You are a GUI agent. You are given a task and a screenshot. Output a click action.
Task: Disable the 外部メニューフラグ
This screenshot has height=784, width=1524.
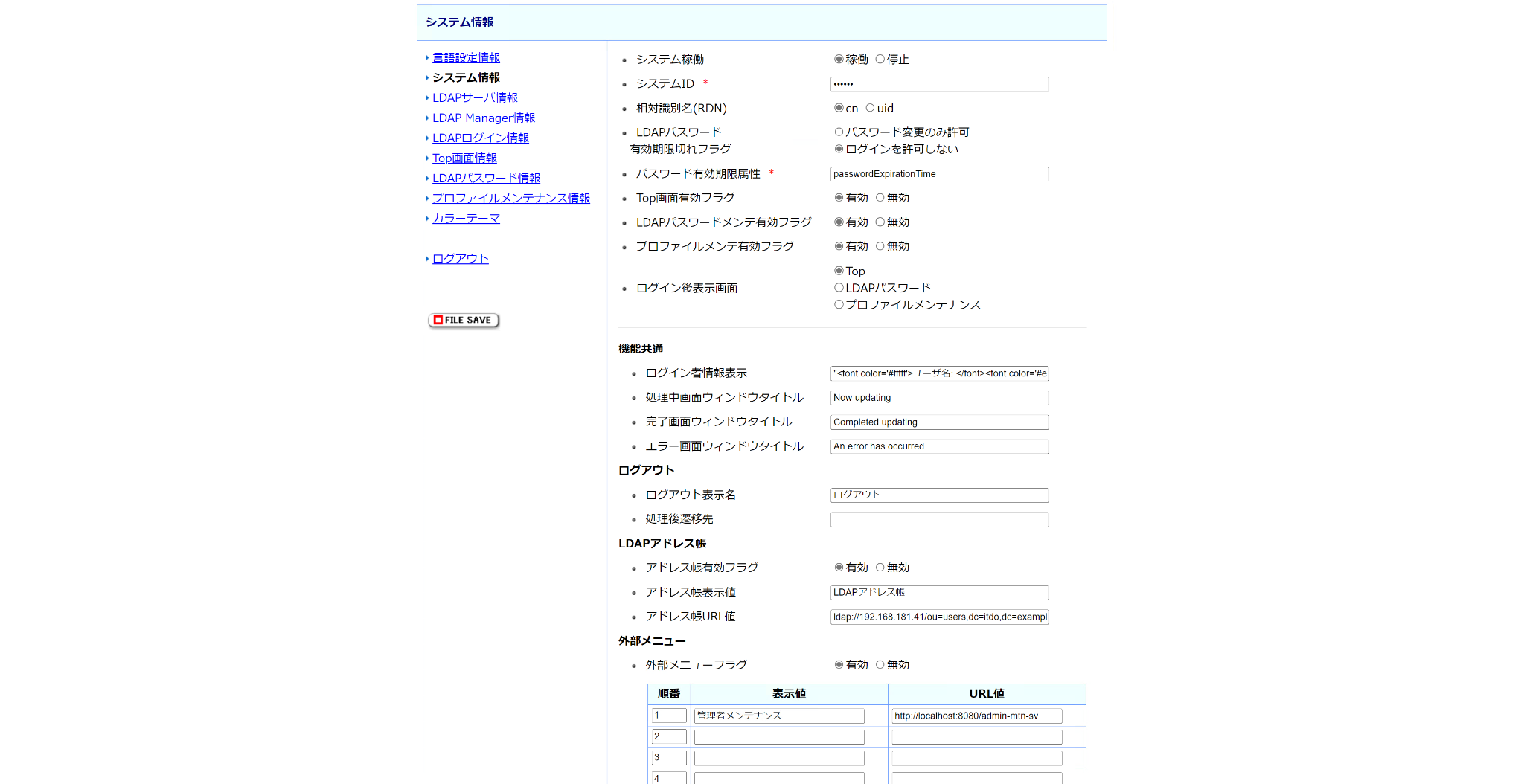(880, 665)
